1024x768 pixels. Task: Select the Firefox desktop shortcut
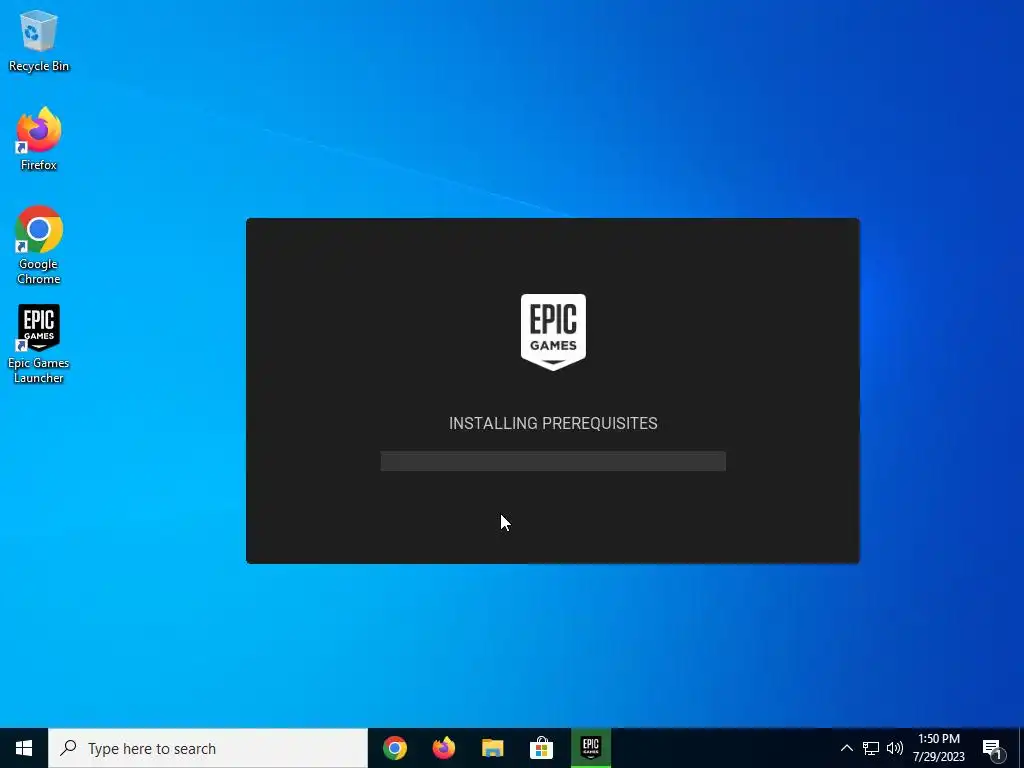(39, 138)
